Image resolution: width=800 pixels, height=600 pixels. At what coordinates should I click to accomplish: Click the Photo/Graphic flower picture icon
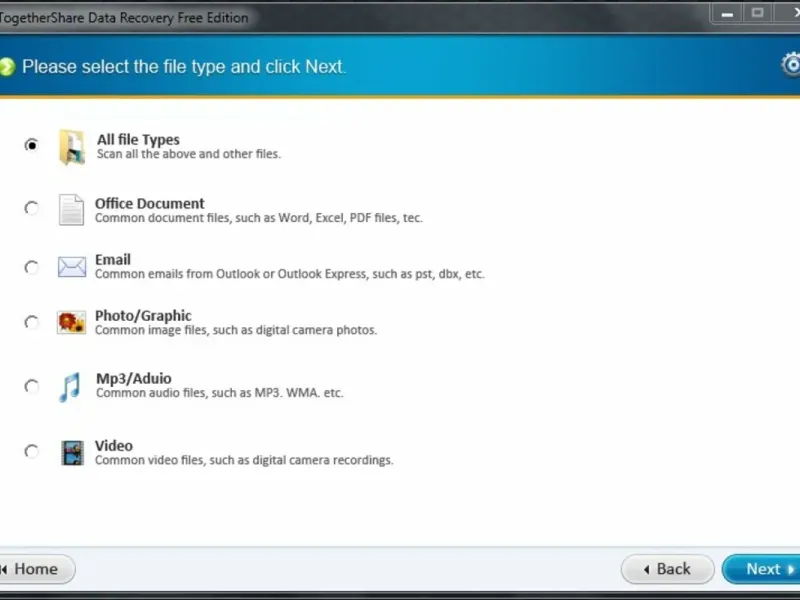[71, 322]
